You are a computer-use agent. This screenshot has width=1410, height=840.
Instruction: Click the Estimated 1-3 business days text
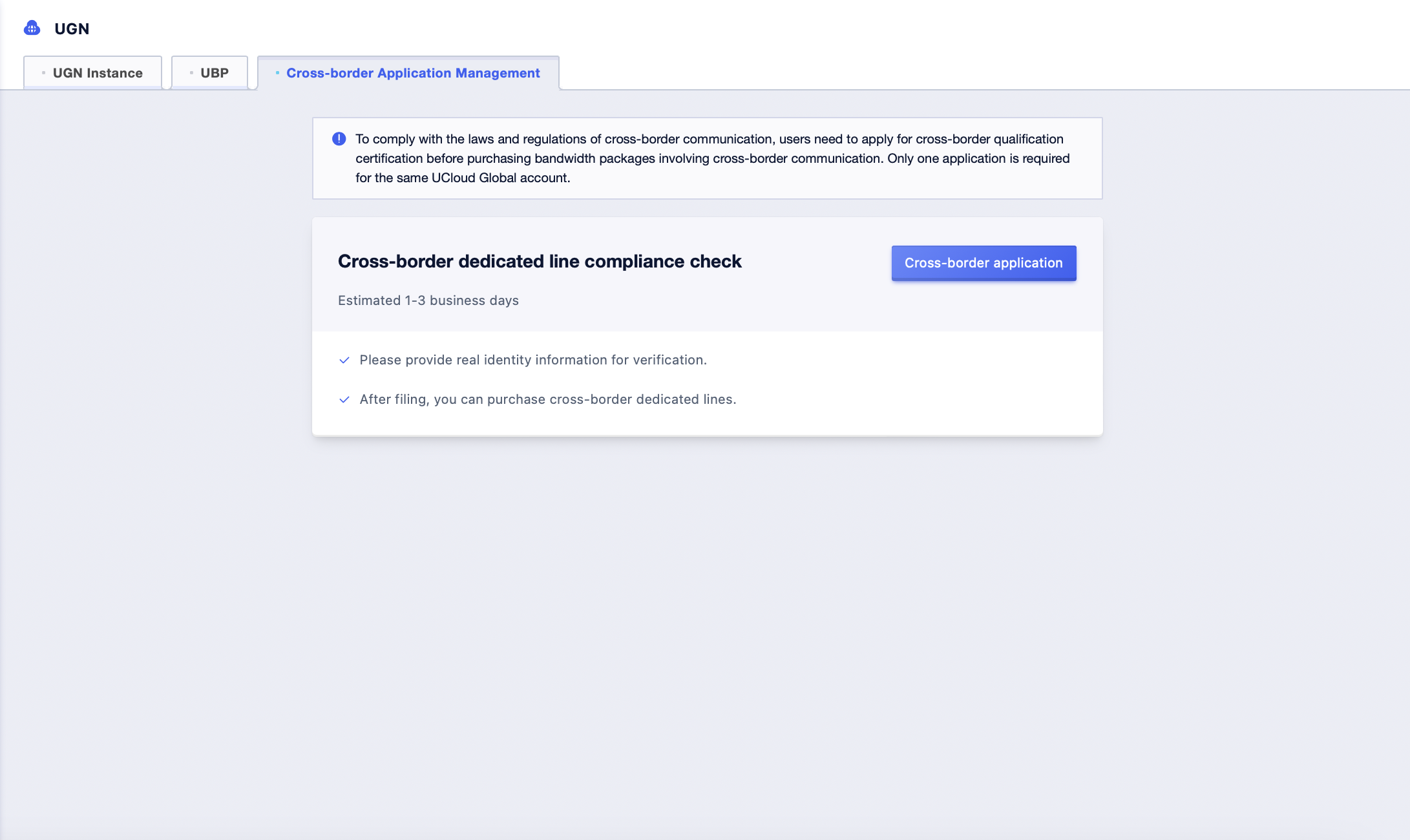(x=428, y=300)
